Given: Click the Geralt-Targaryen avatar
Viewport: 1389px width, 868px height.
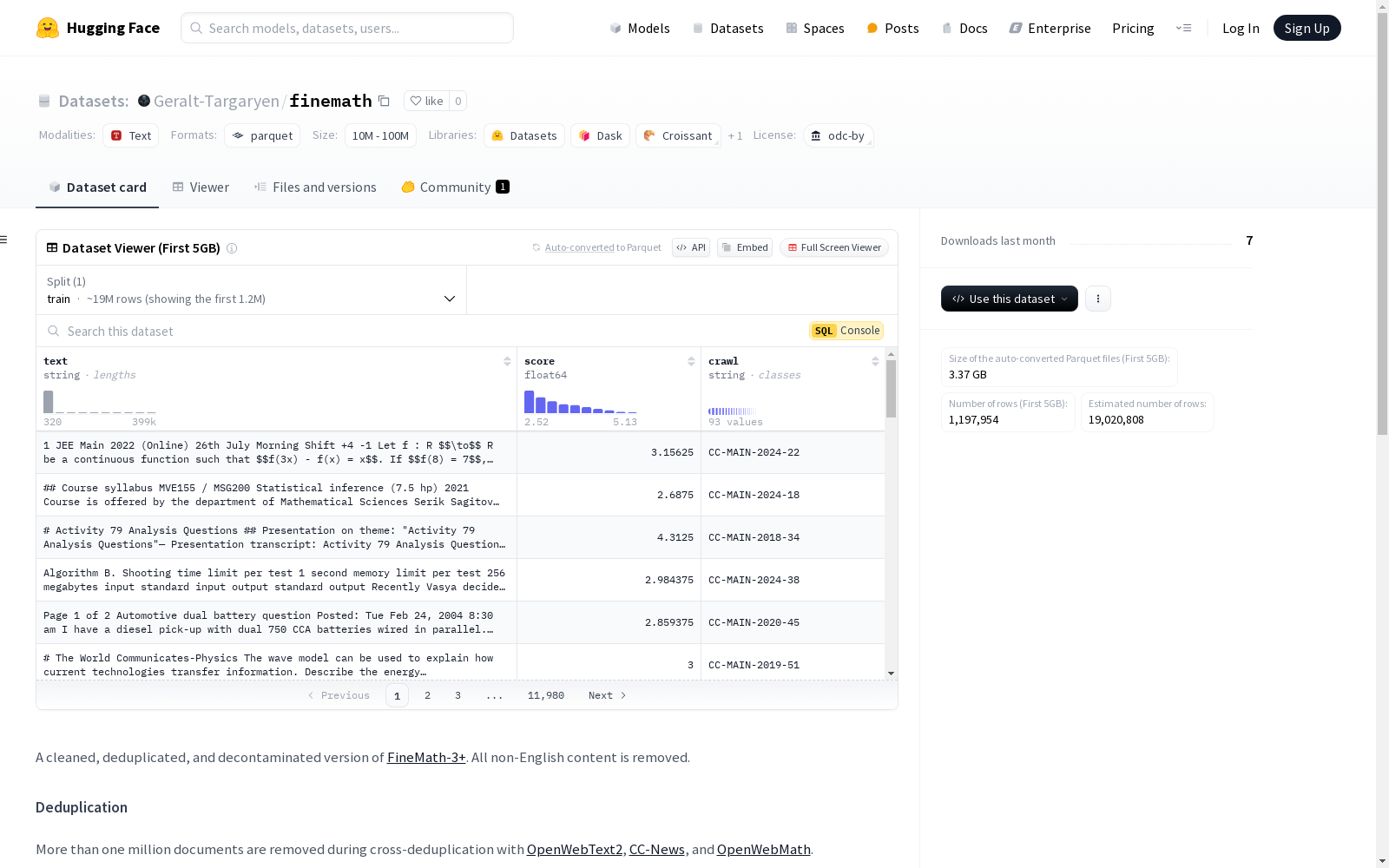Looking at the screenshot, I should [x=144, y=101].
